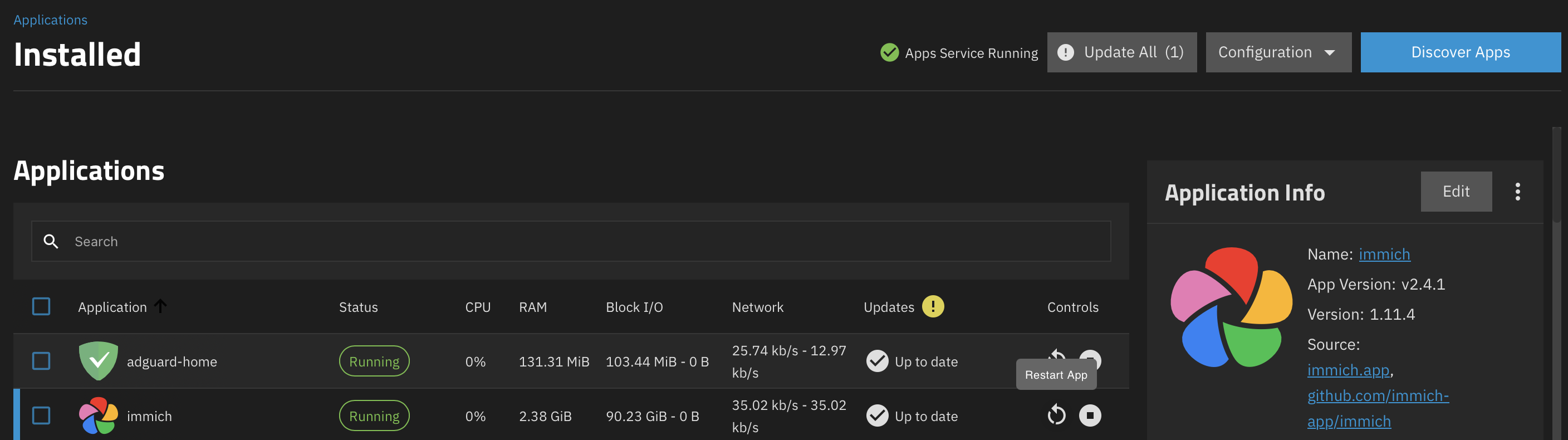
Task: Check the immich row checkbox
Action: pyautogui.click(x=41, y=415)
